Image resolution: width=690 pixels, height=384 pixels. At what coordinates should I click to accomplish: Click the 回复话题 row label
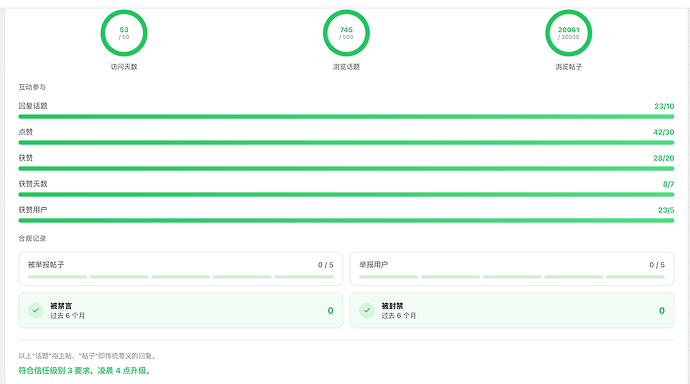33,106
